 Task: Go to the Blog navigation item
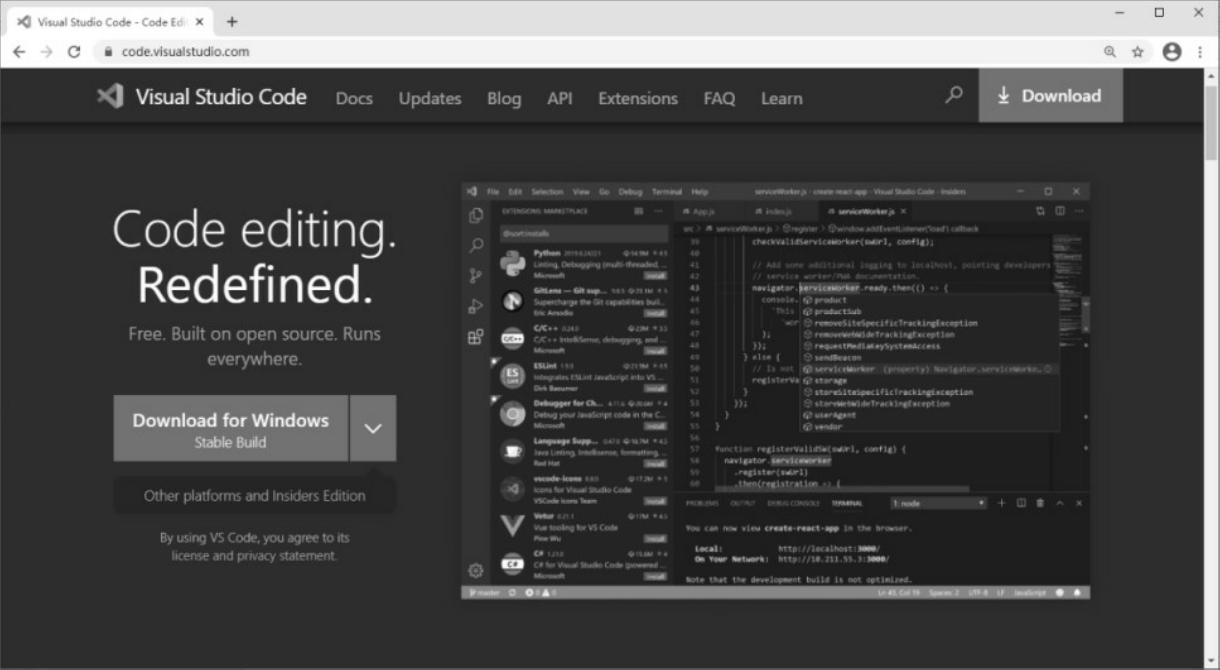click(504, 98)
